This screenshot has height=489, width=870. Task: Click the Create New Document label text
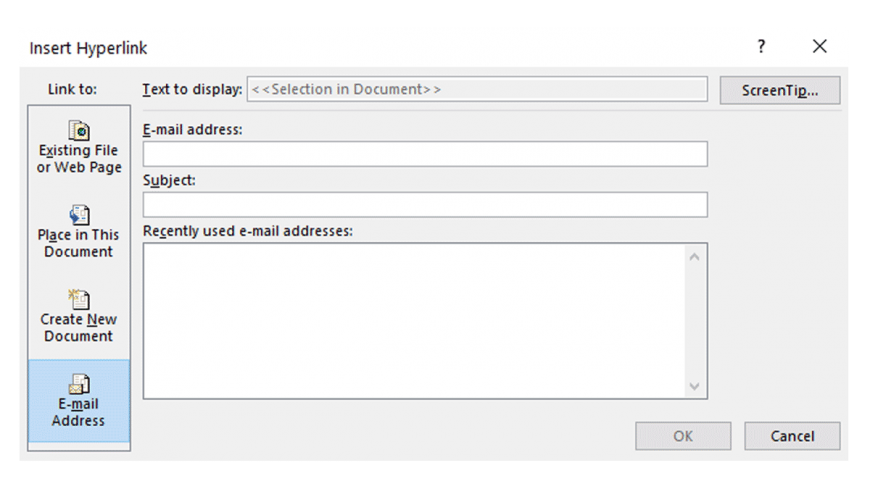pos(78,327)
